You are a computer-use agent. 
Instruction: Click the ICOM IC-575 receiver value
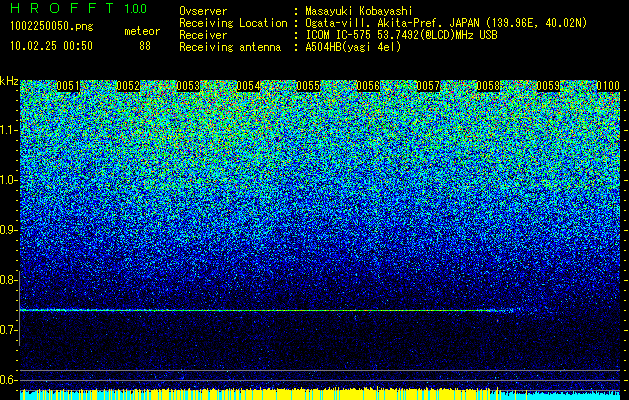[x=401, y=35]
